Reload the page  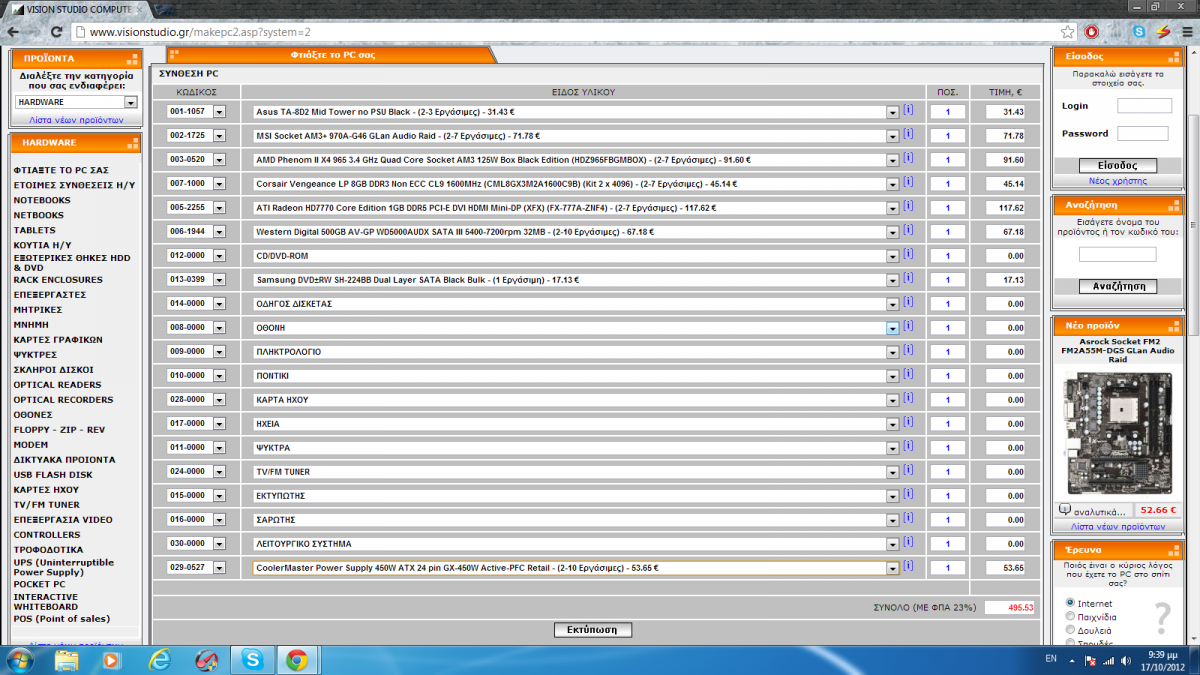pyautogui.click(x=59, y=32)
